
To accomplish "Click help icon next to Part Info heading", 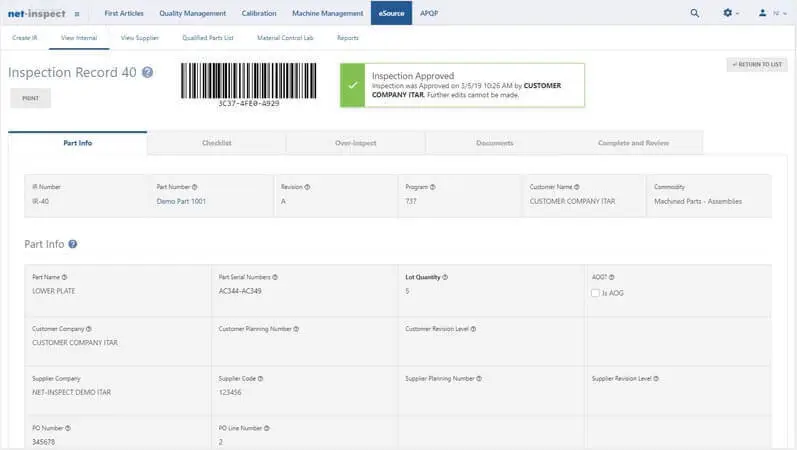I will pyautogui.click(x=73, y=244).
